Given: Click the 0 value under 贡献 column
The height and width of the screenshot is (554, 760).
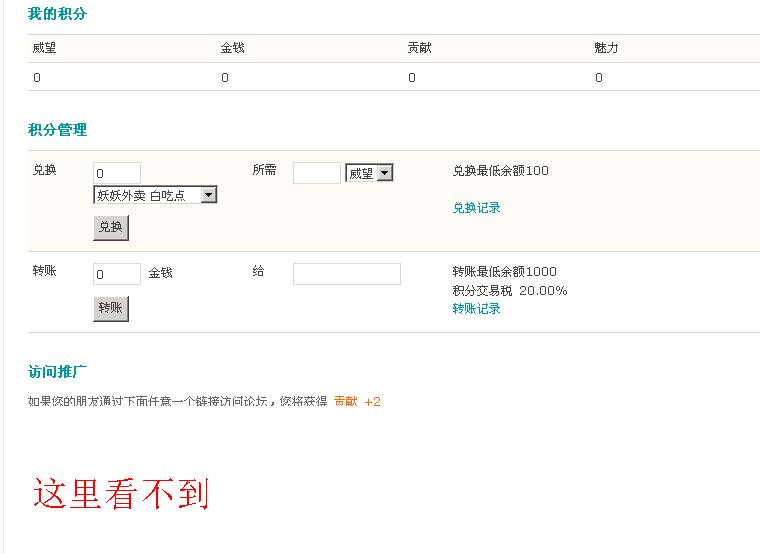Looking at the screenshot, I should point(412,78).
